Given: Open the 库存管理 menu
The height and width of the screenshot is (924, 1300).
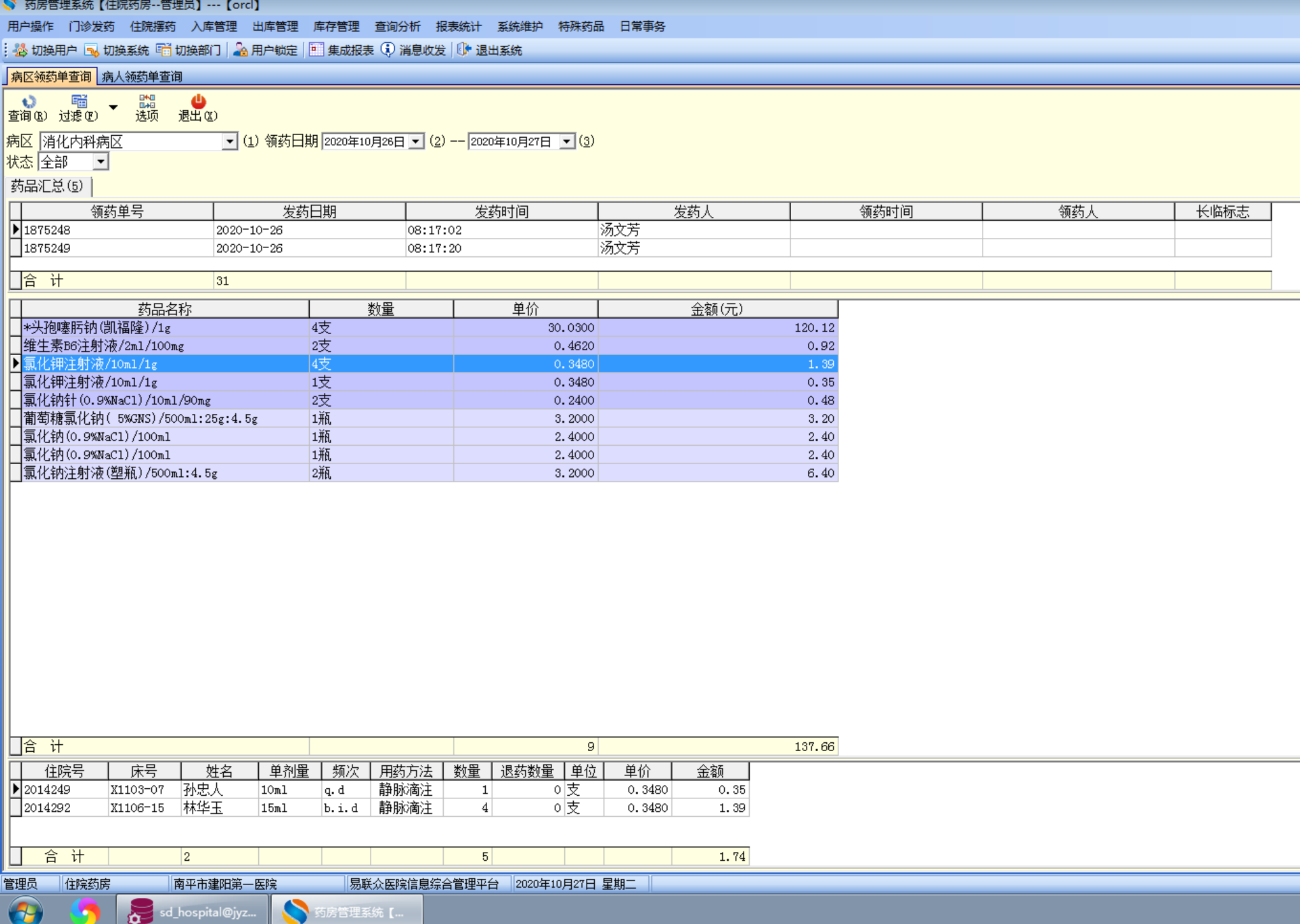Looking at the screenshot, I should click(336, 26).
